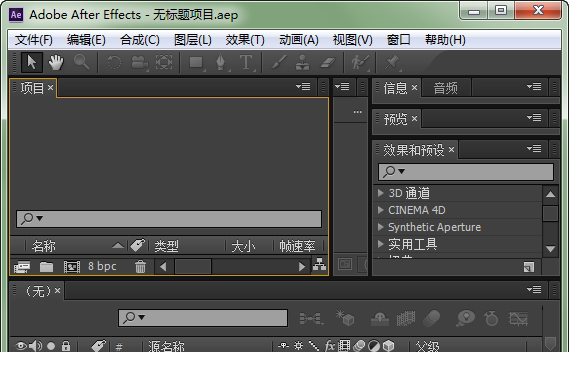Open the composition mini-flowchart icon in timeline
This screenshot has width=569, height=366.
(x=311, y=318)
